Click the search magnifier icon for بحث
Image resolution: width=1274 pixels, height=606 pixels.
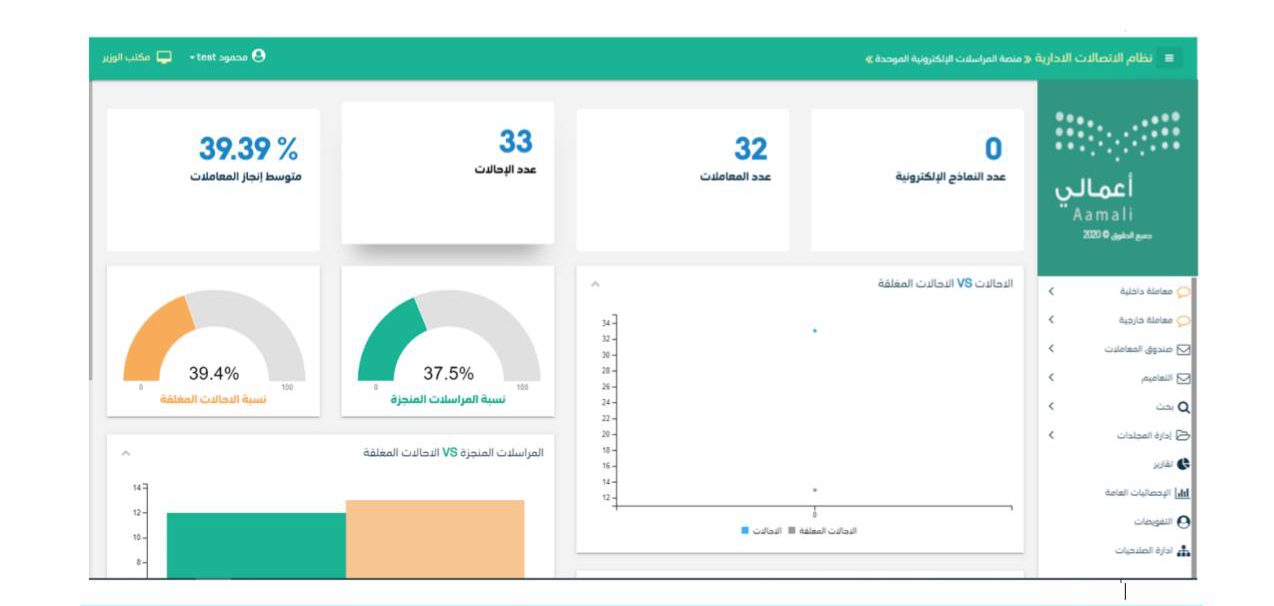point(1184,408)
